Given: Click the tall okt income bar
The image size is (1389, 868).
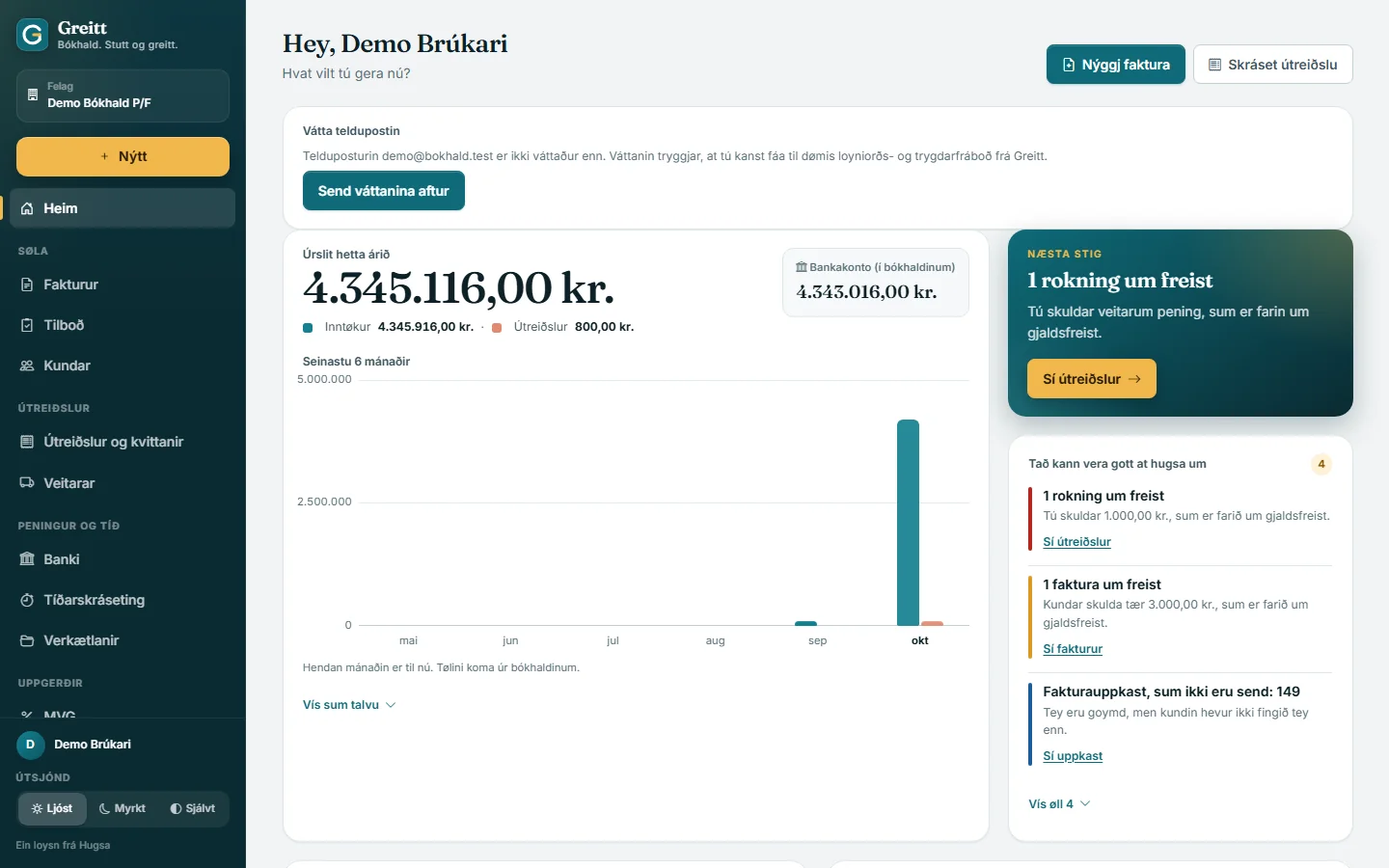Looking at the screenshot, I should click(x=908, y=523).
